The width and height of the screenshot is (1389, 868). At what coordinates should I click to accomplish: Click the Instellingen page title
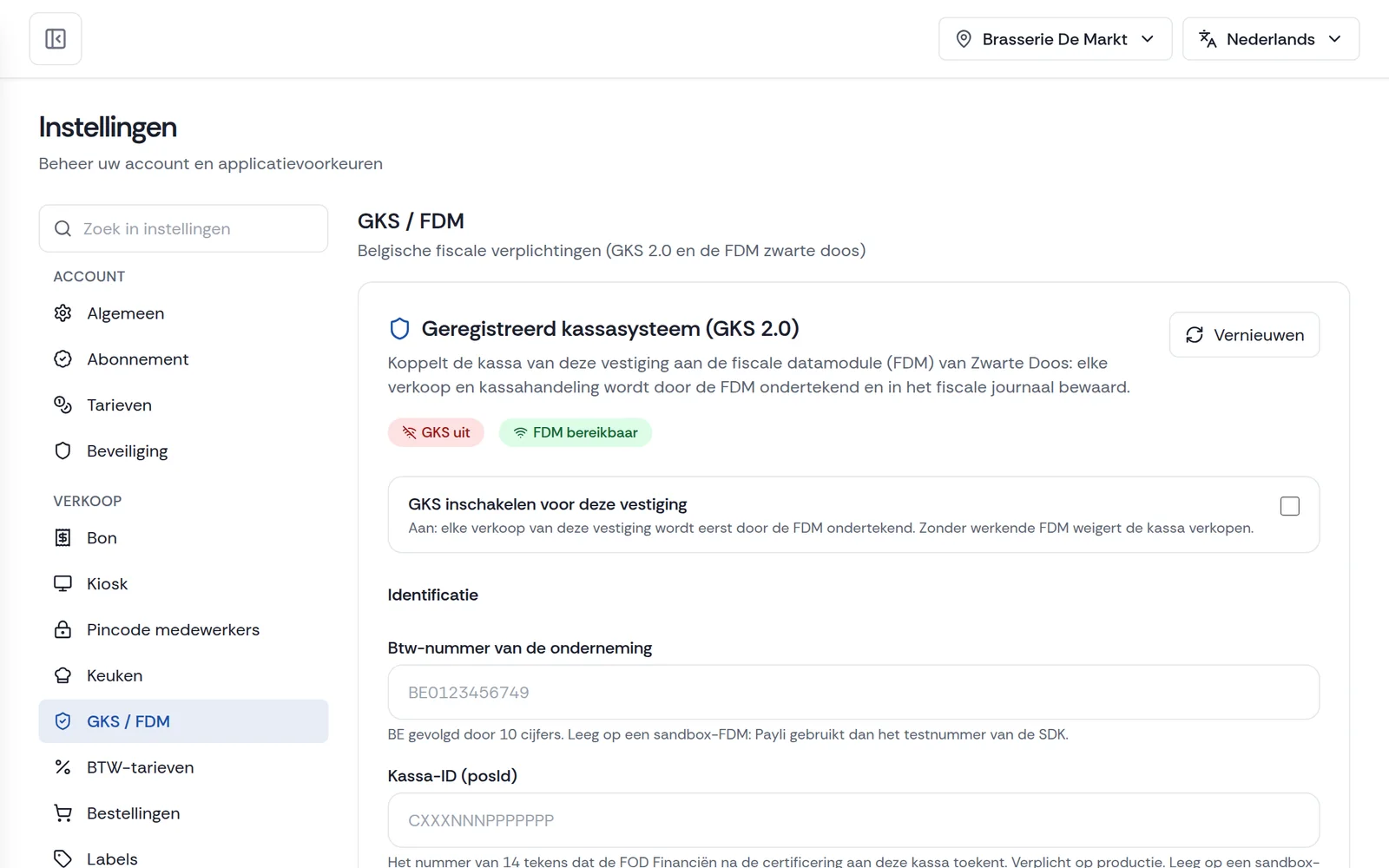point(108,128)
